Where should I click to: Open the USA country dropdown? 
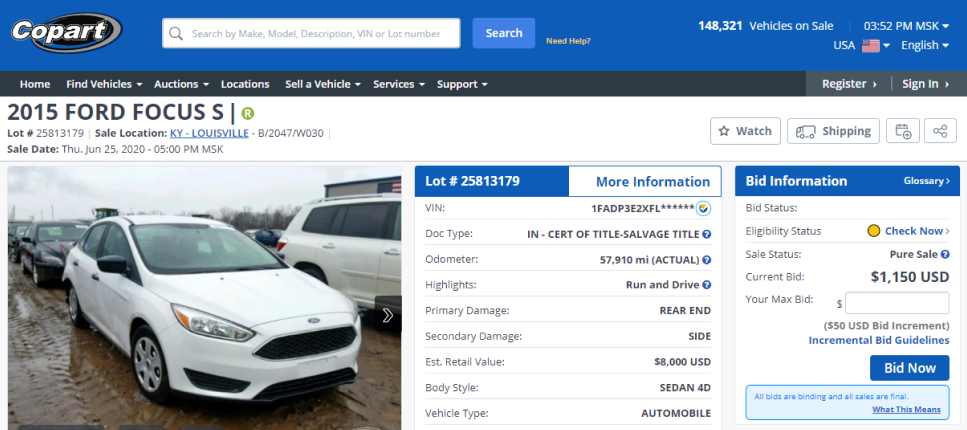point(861,45)
